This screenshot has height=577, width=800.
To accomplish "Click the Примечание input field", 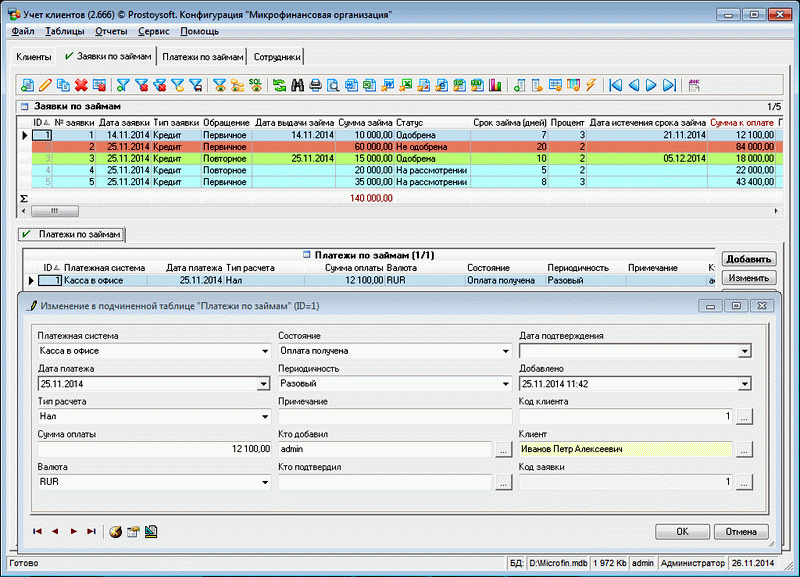I will point(394,416).
